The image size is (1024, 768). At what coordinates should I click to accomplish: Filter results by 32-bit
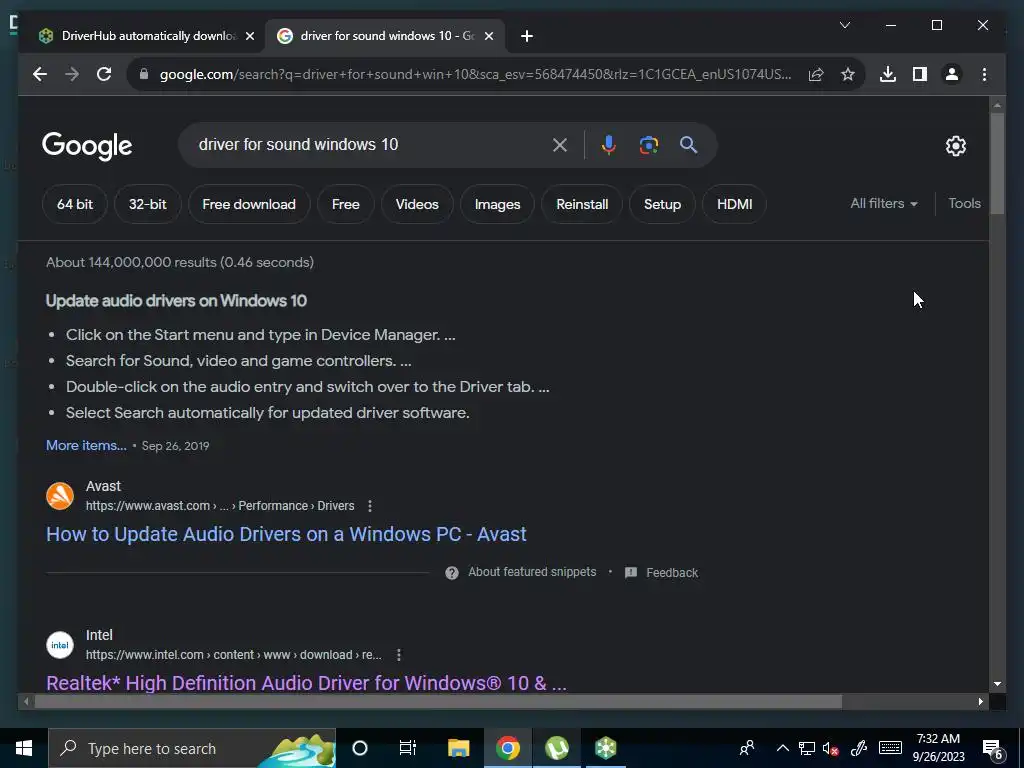point(148,204)
